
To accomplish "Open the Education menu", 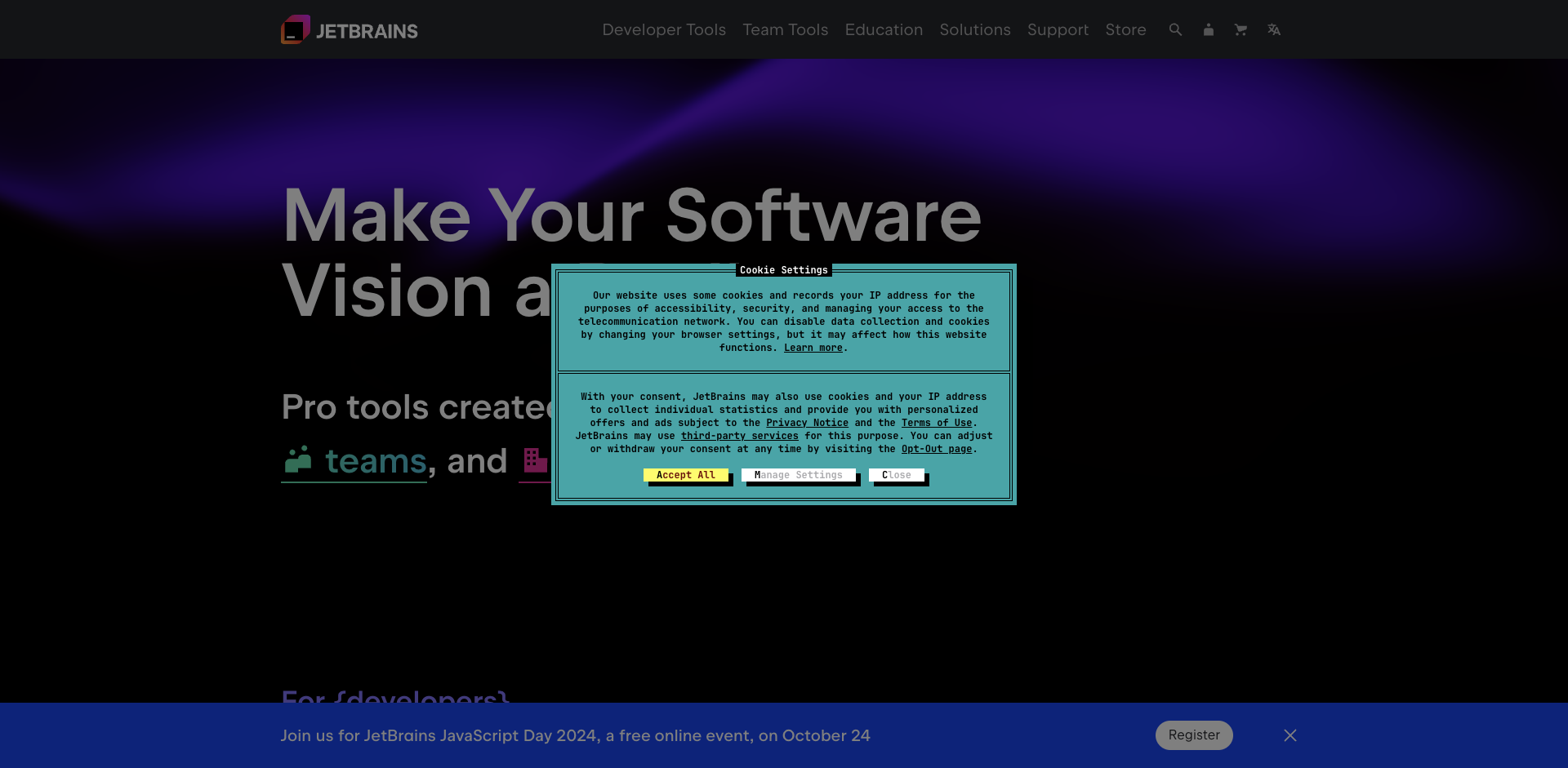I will (884, 29).
